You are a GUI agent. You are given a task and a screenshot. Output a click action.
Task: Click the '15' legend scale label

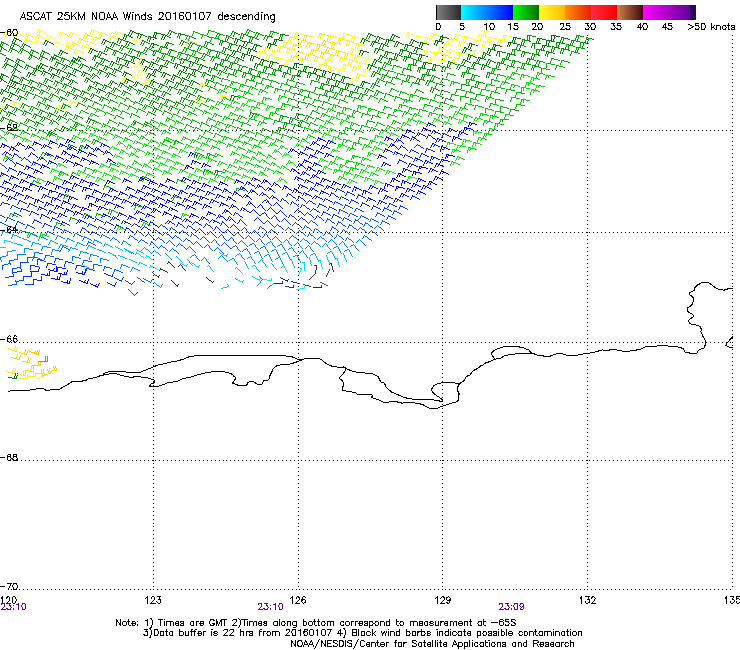(513, 27)
